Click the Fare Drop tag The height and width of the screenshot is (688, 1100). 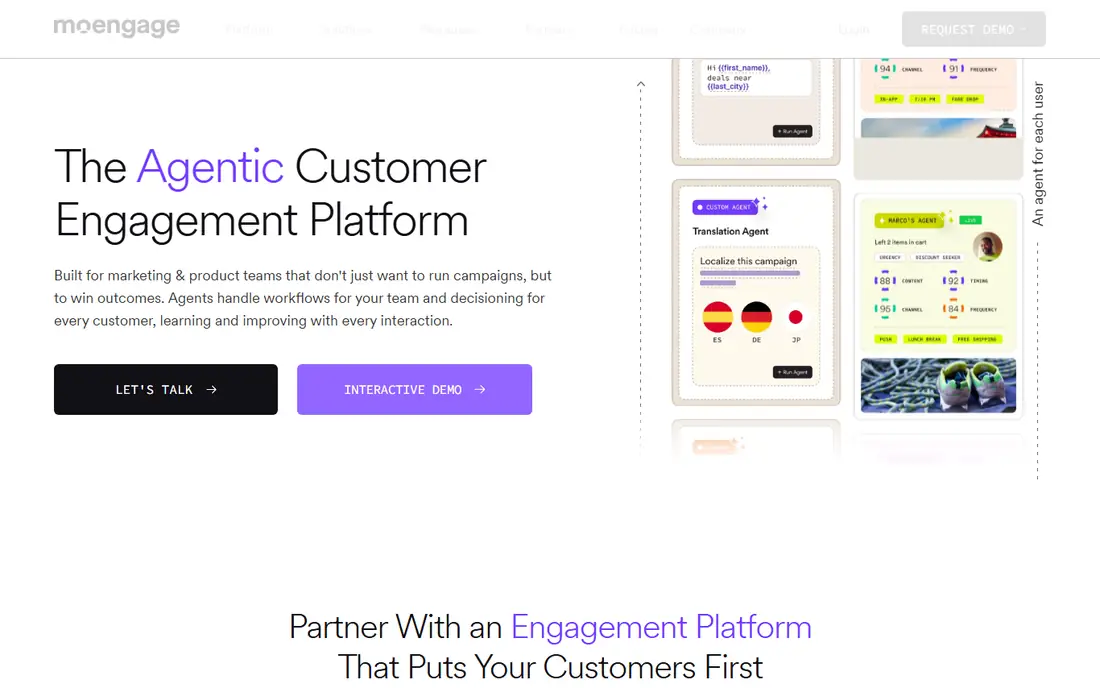pyautogui.click(x=965, y=99)
